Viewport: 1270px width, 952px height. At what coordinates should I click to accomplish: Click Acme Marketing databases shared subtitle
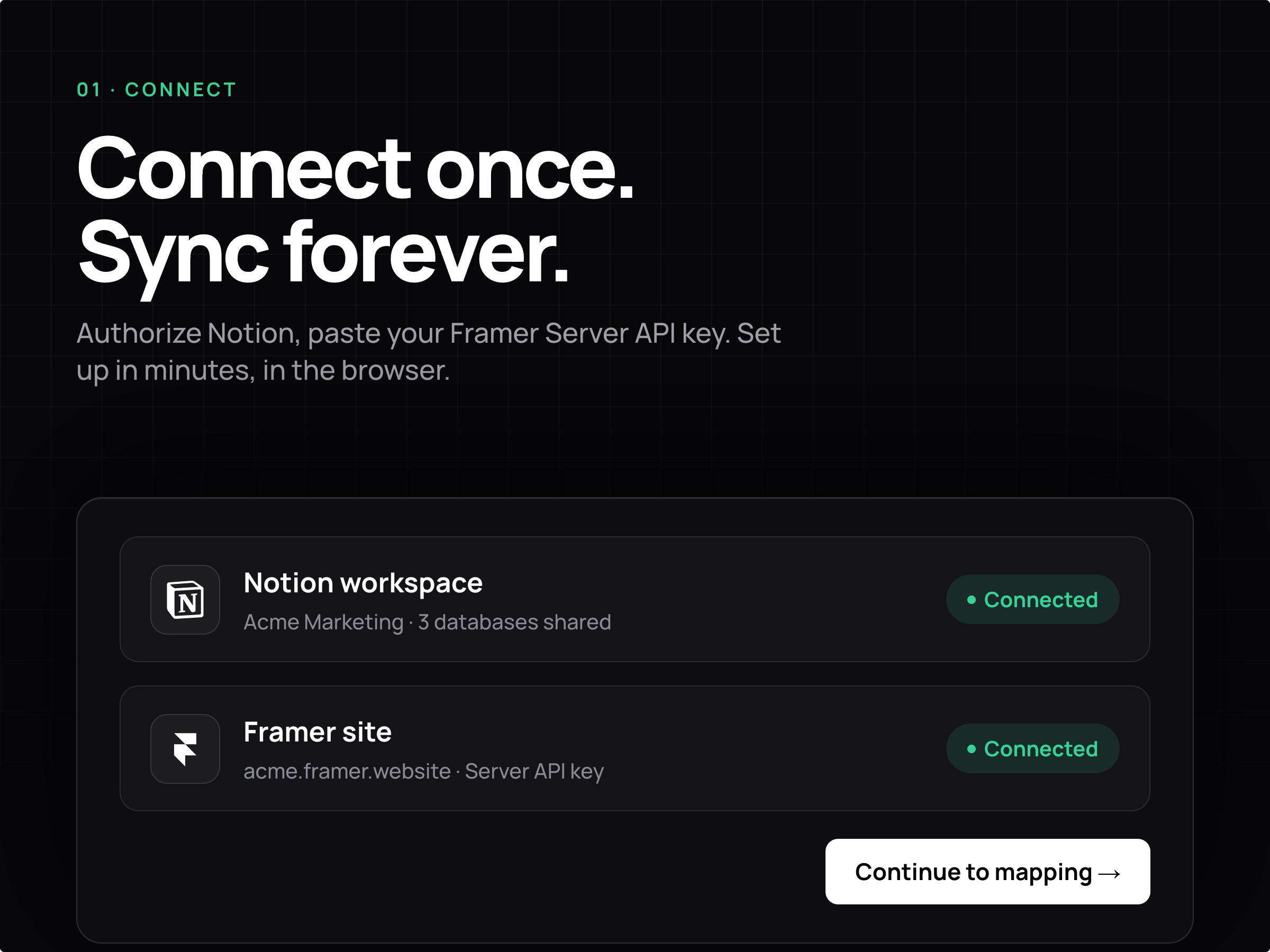pyautogui.click(x=427, y=623)
